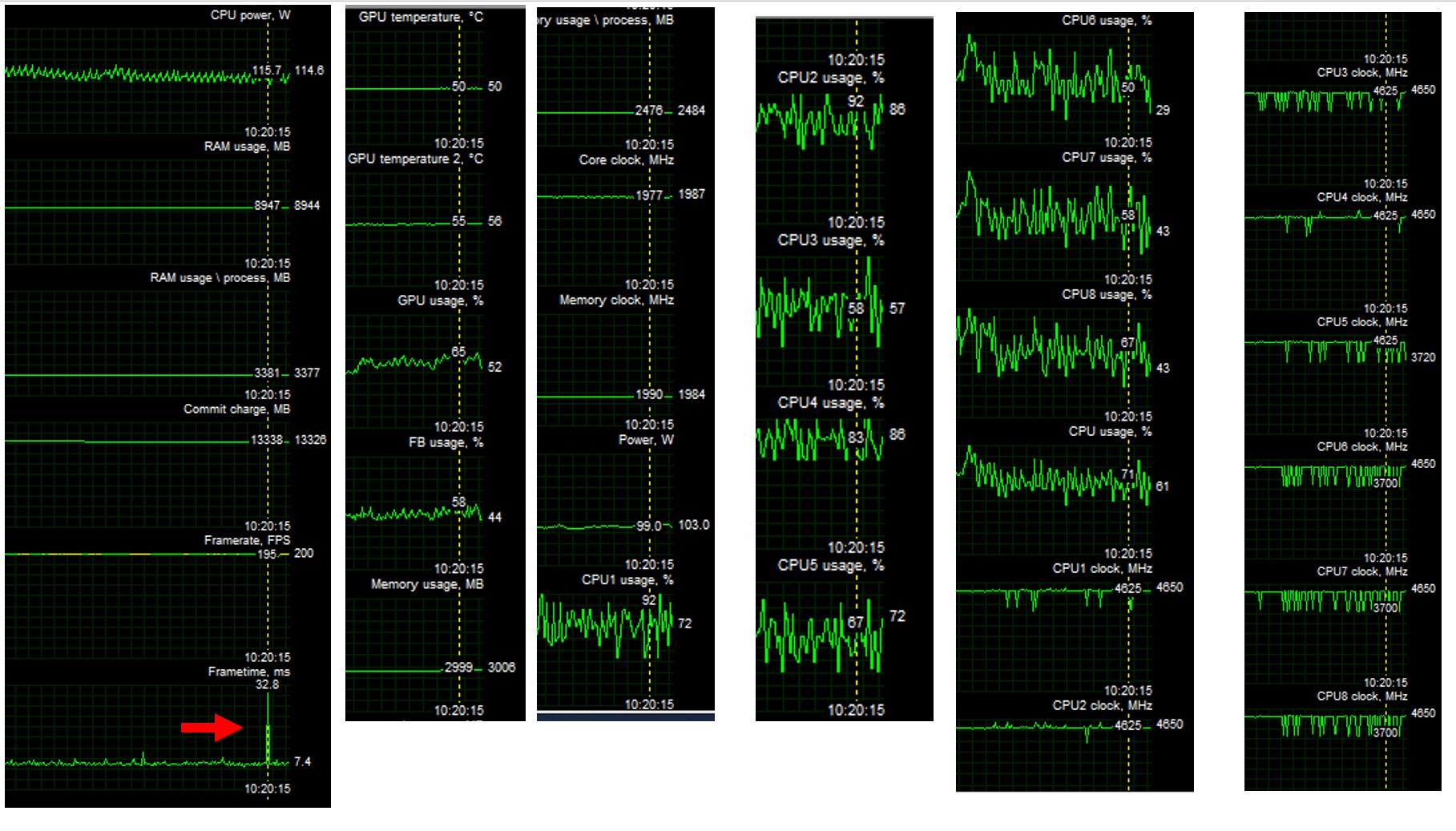The width and height of the screenshot is (1456, 831).
Task: Click the "CPU power, W" graph label
Action: point(250,15)
